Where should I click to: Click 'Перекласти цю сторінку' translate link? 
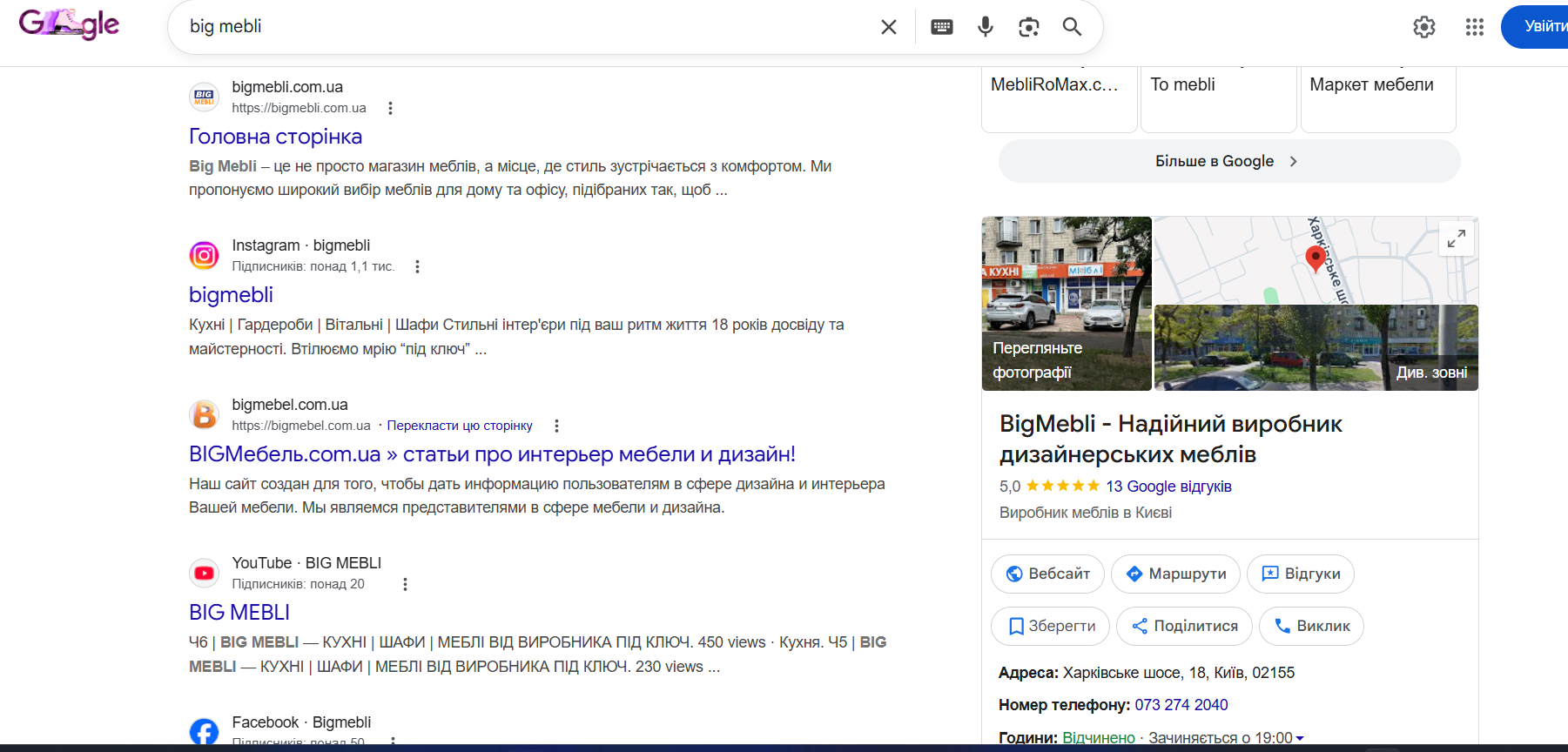pyautogui.click(x=460, y=426)
